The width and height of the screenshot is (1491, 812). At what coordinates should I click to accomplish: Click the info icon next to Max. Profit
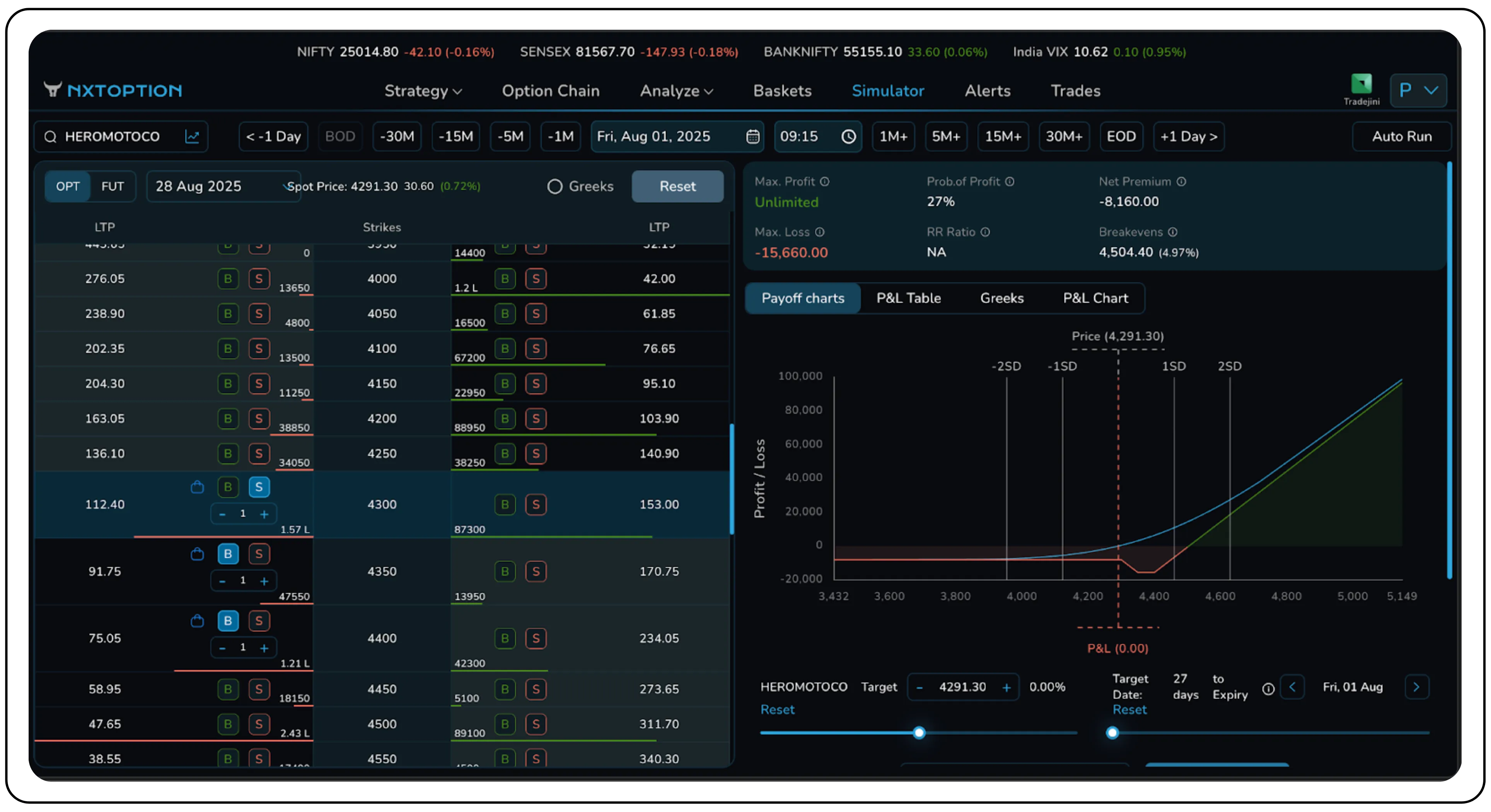825,181
